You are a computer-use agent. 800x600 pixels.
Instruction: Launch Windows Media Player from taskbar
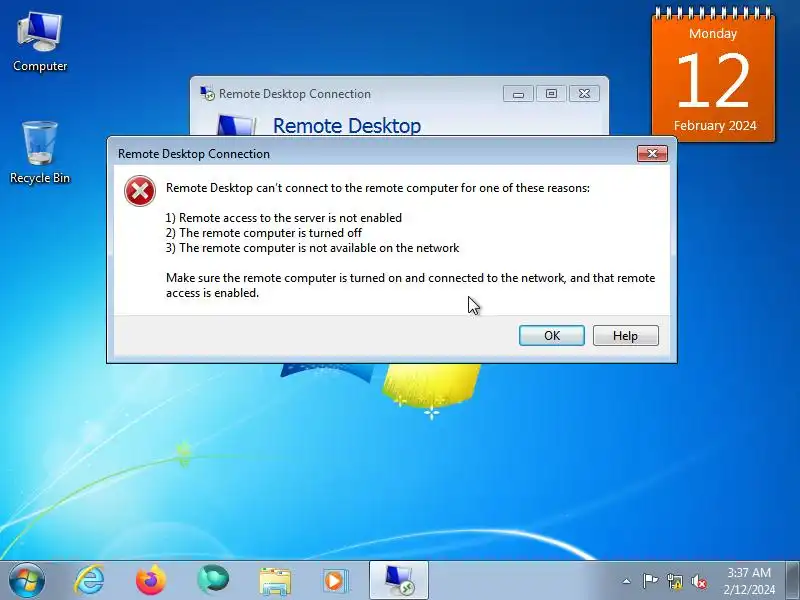(335, 581)
